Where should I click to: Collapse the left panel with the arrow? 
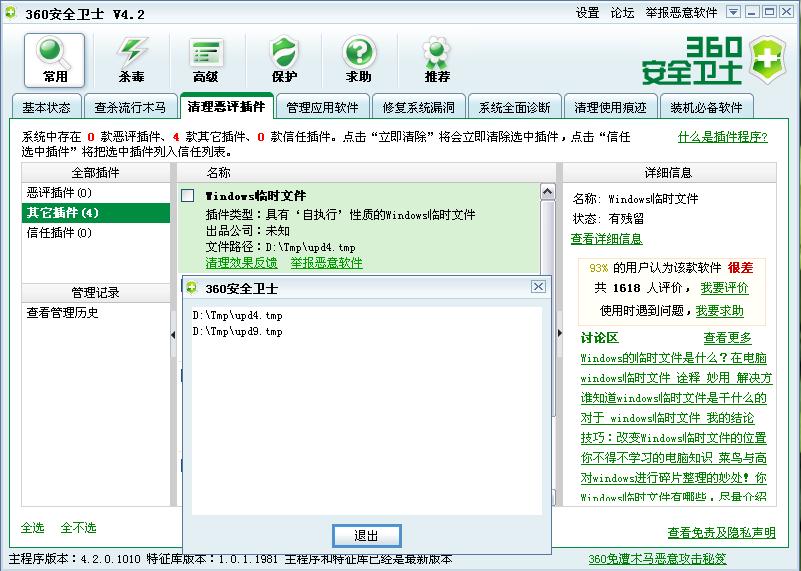pos(173,335)
